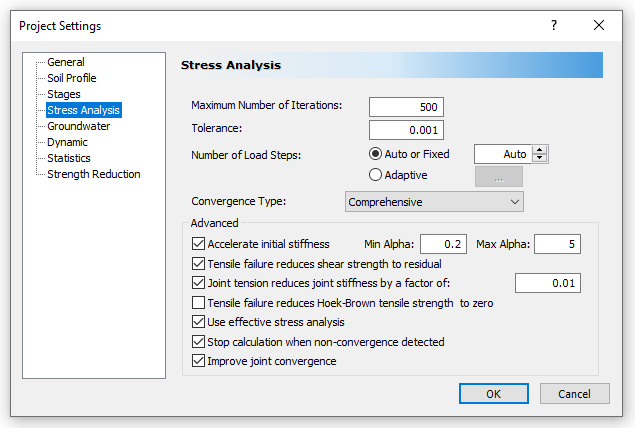Select the Adaptive radio button

tap(376, 175)
